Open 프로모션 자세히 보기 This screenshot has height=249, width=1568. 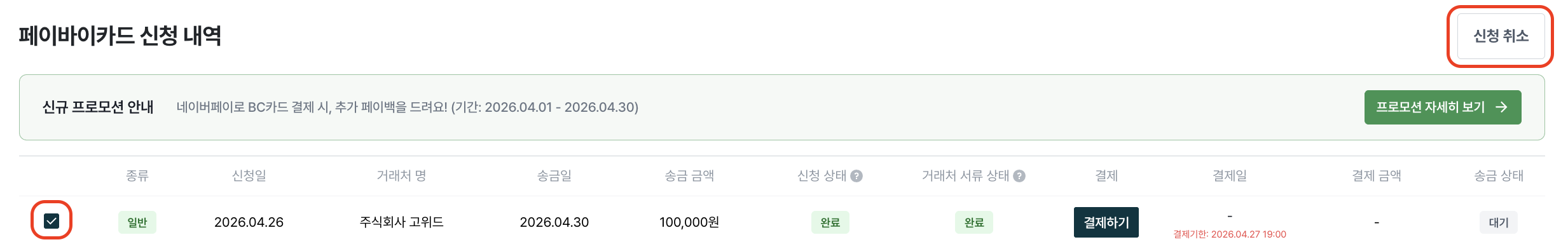[1442, 107]
